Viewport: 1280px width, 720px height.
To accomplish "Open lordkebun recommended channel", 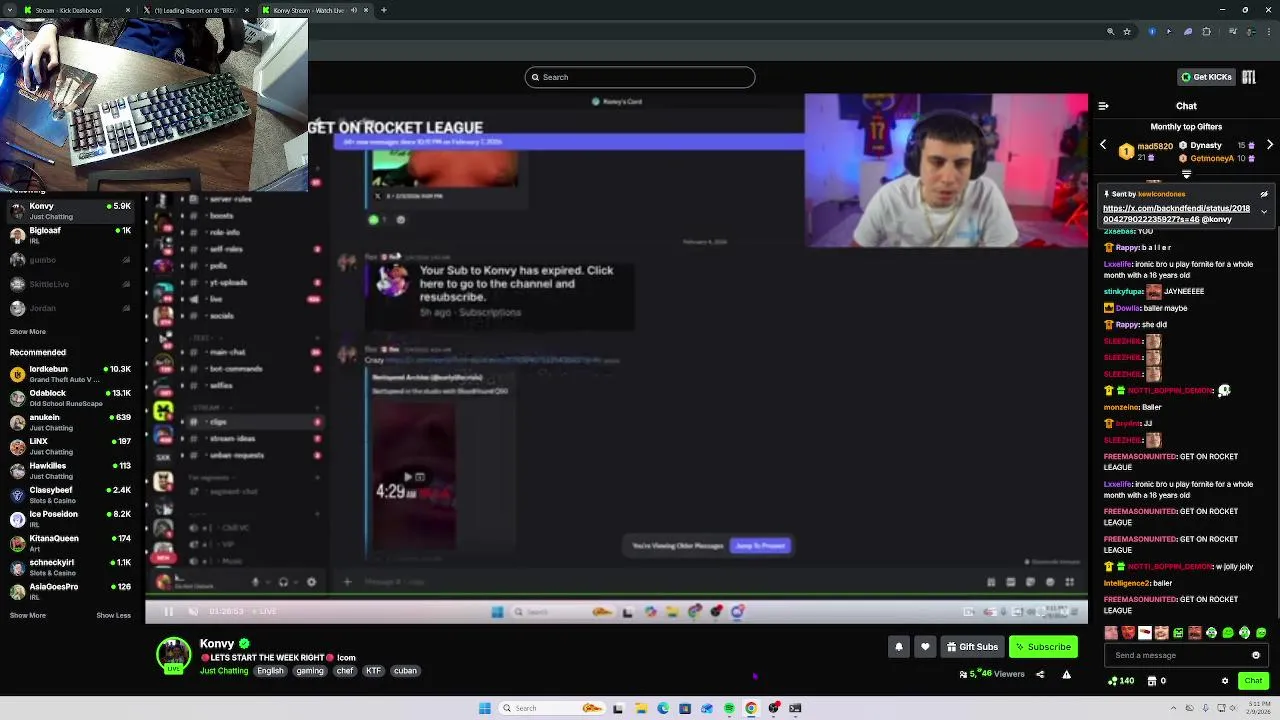I will point(70,374).
